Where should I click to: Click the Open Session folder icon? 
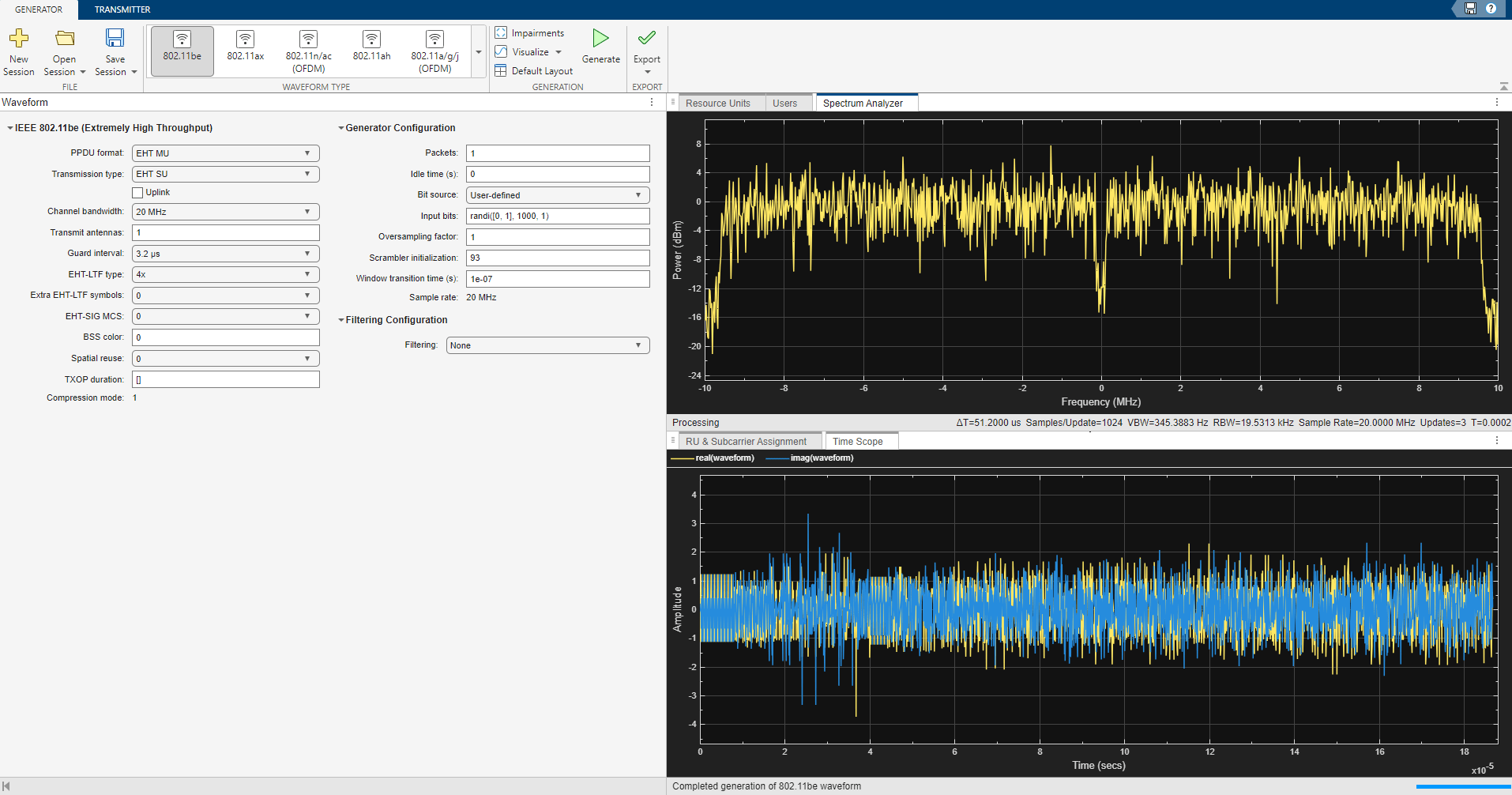pyautogui.click(x=65, y=39)
